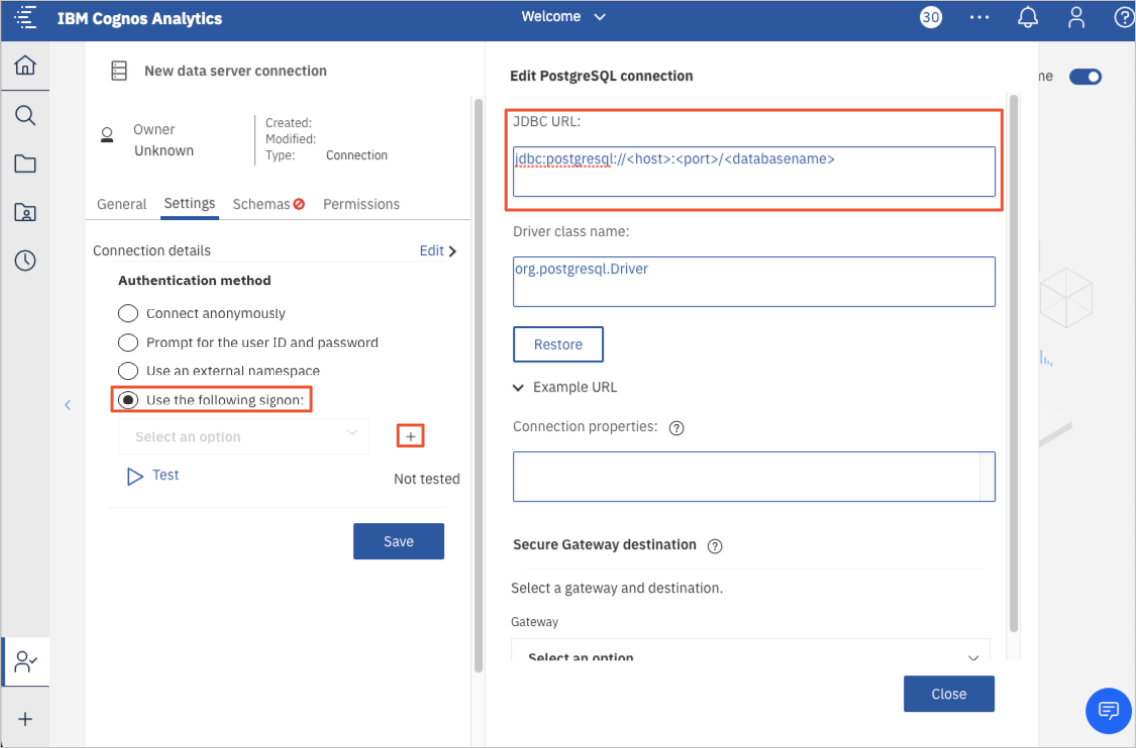
Task: Collapse panel with left chevron
Action: click(x=67, y=405)
